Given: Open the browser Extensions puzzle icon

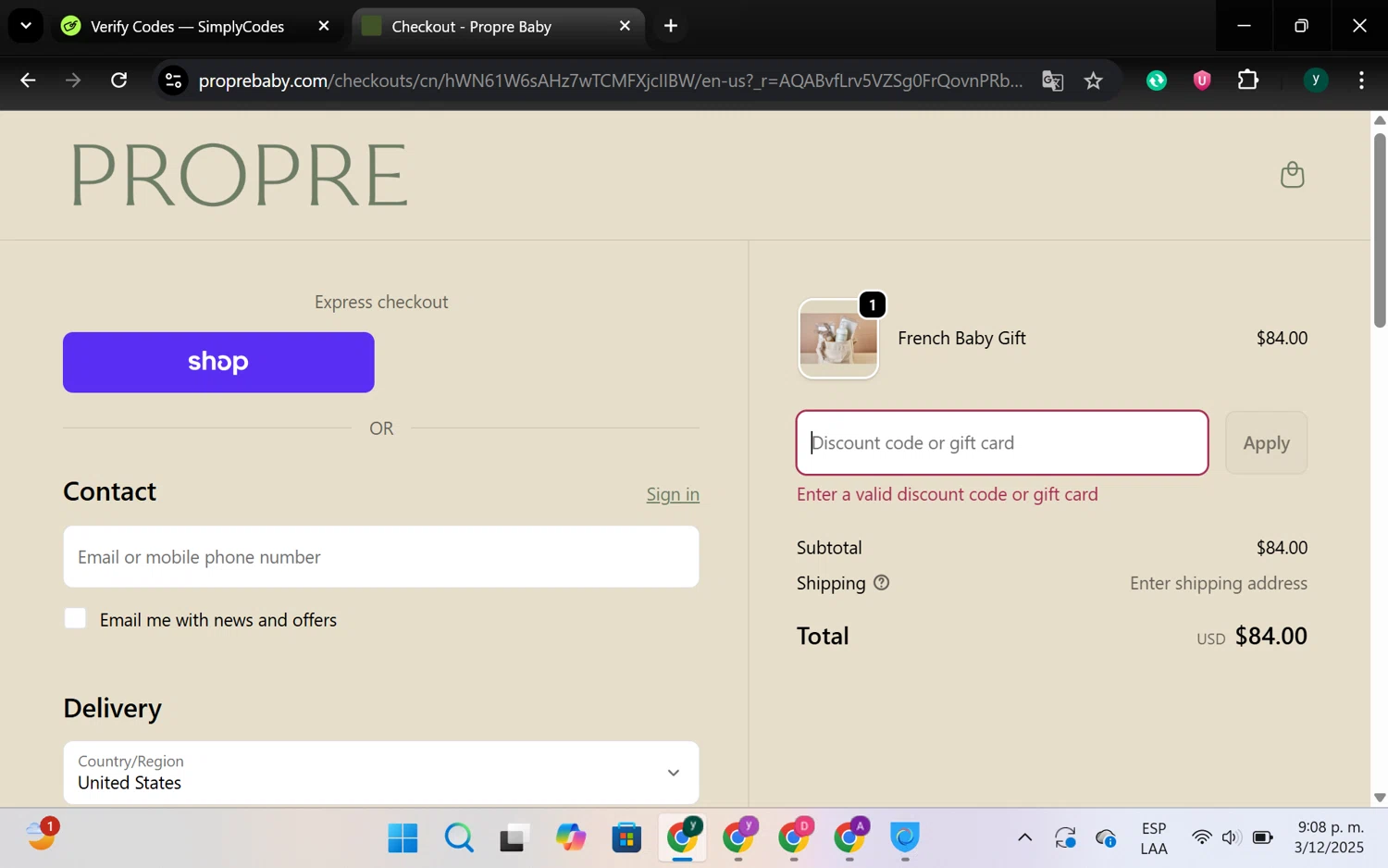Looking at the screenshot, I should pyautogui.click(x=1248, y=81).
